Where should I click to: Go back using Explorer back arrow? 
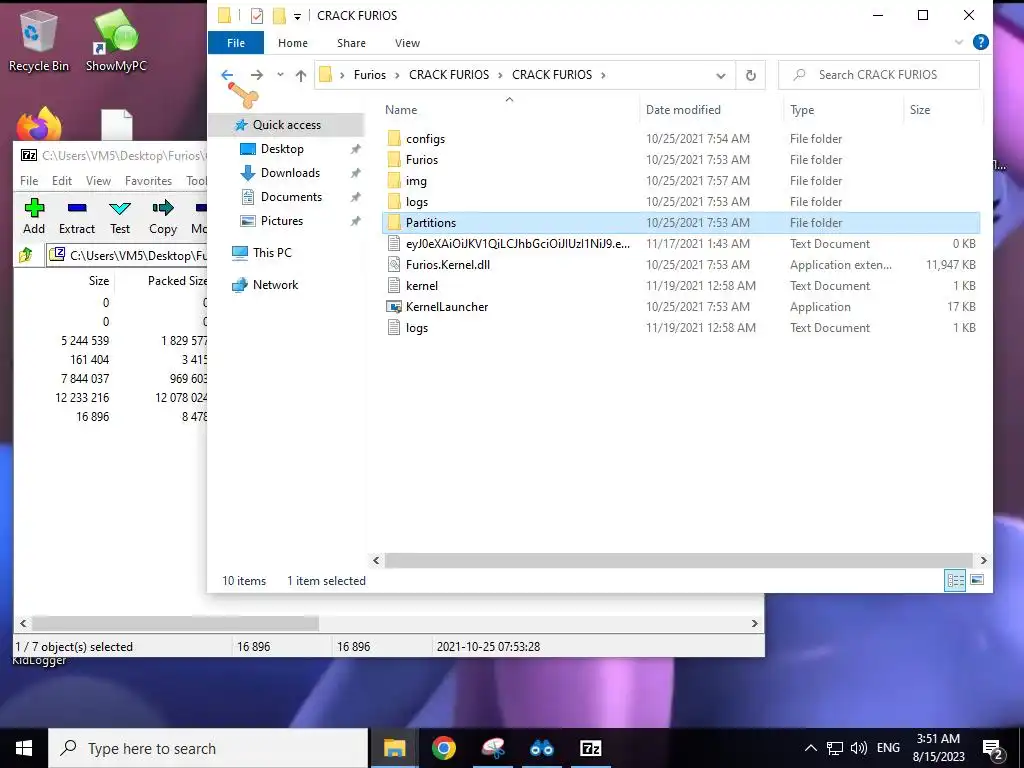pyautogui.click(x=227, y=75)
